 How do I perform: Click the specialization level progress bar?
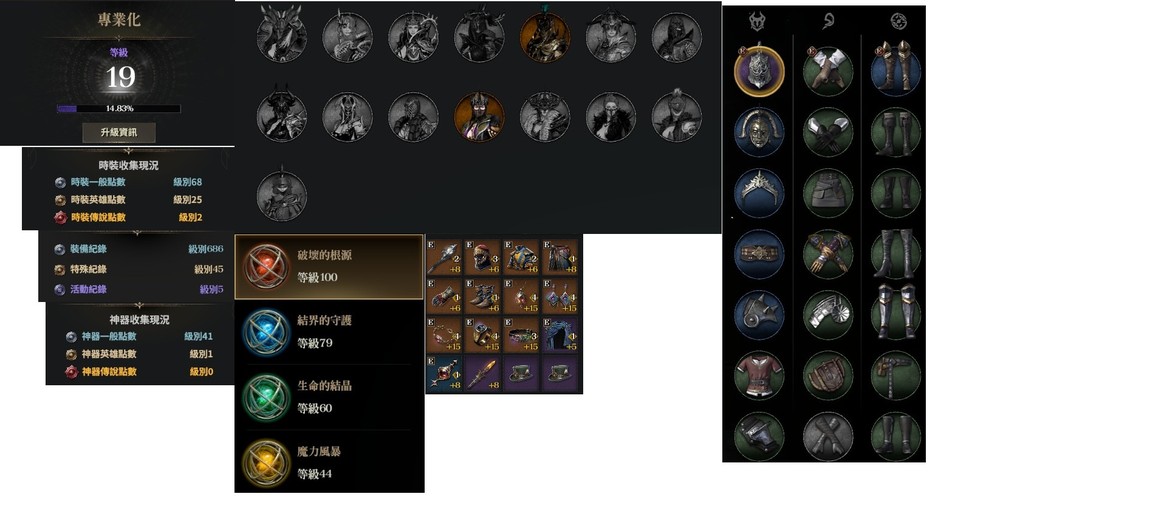[x=119, y=108]
